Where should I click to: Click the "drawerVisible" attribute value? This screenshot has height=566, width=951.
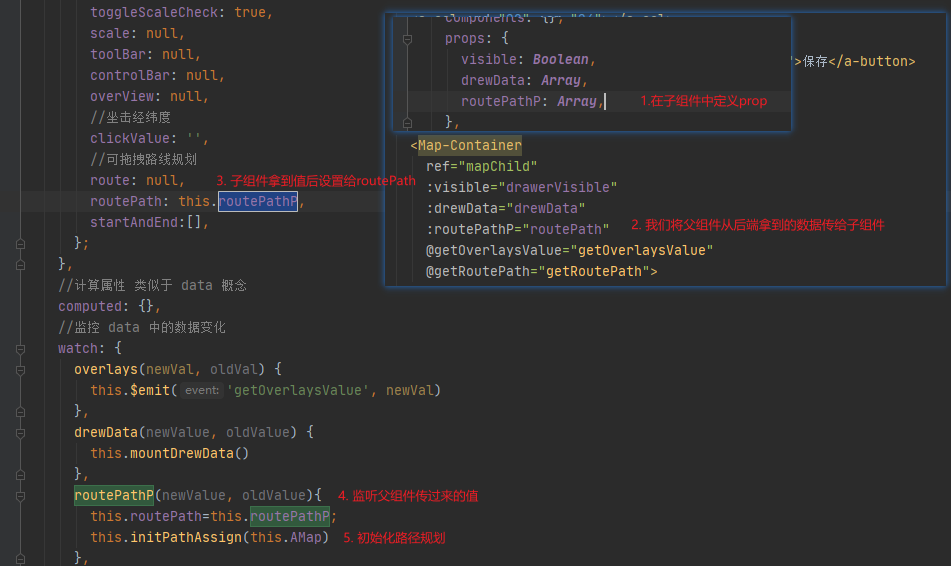click(x=564, y=187)
